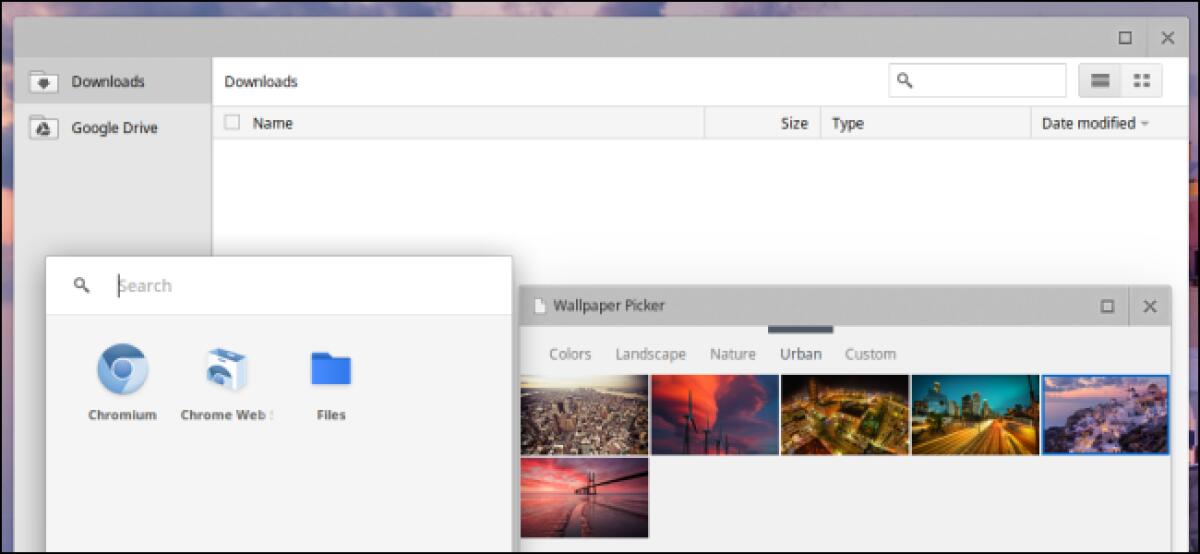Close the Wallpaper Picker window
The image size is (1200, 554).
tap(1150, 306)
